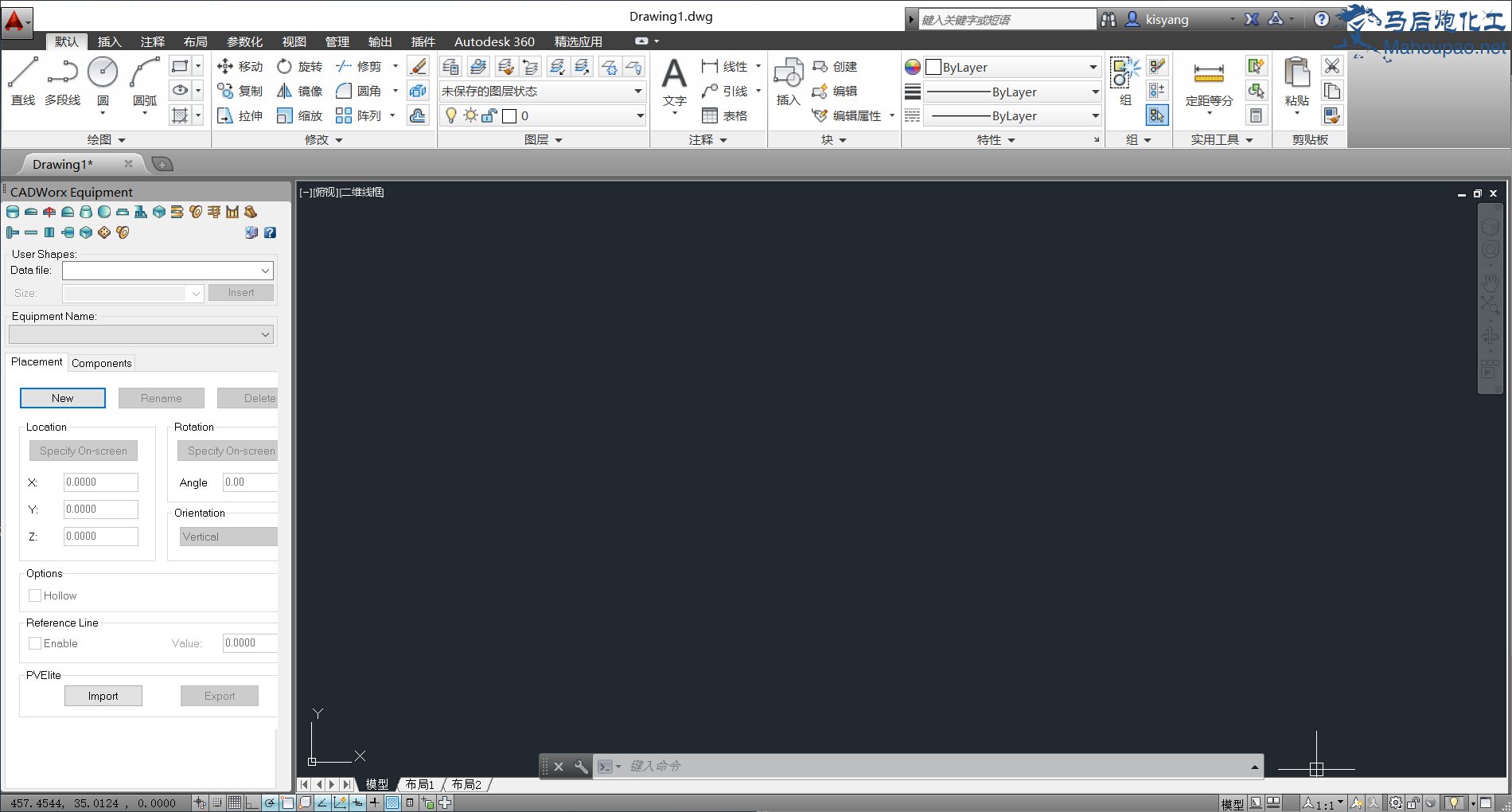
Task: Toggle the Hollow checkbox
Action: pyautogui.click(x=35, y=595)
